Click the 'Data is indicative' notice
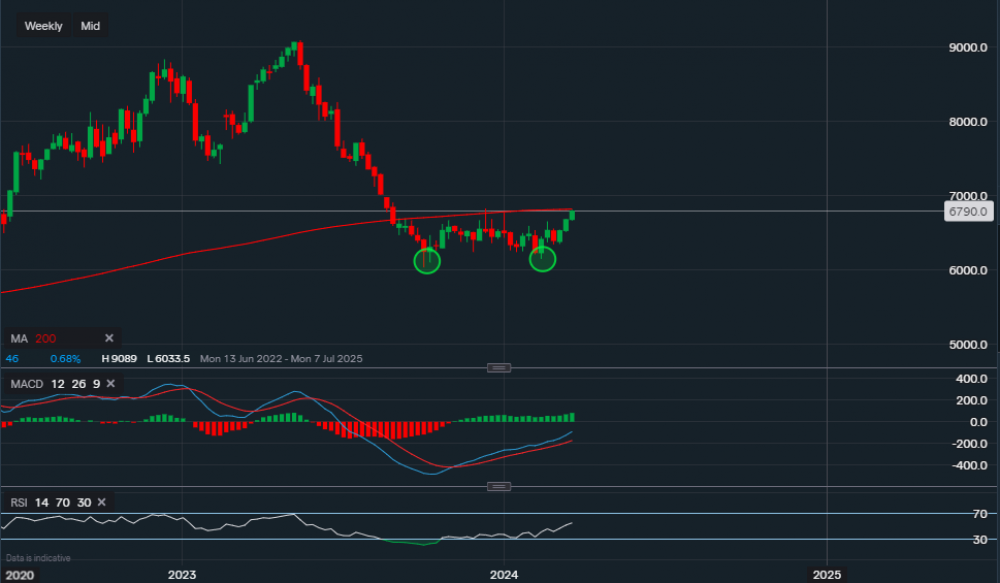Viewport: 1000px width, 583px height. point(38,558)
